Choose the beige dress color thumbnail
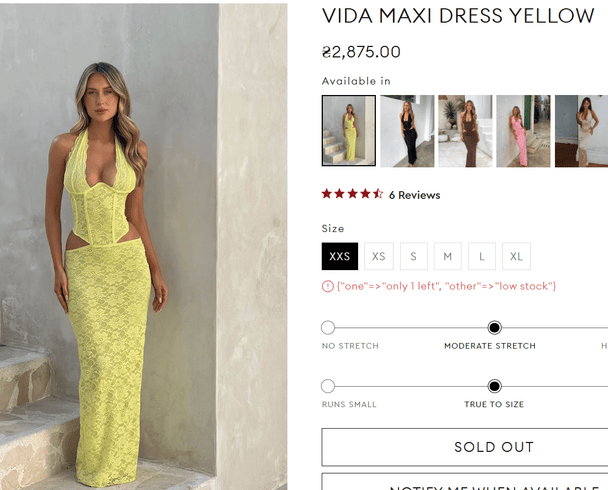Image resolution: width=608 pixels, height=490 pixels. click(x=581, y=131)
